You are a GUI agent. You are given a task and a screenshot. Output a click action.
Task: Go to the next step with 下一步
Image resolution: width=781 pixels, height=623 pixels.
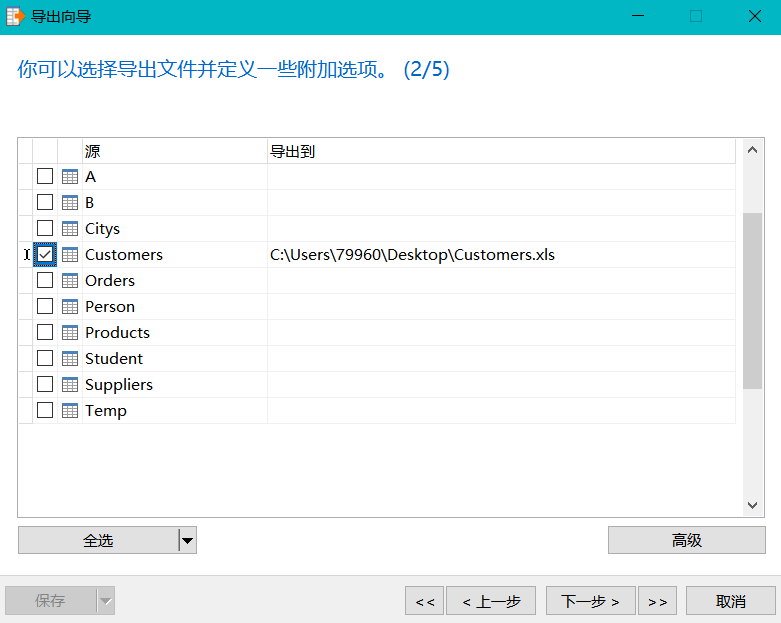point(591,601)
